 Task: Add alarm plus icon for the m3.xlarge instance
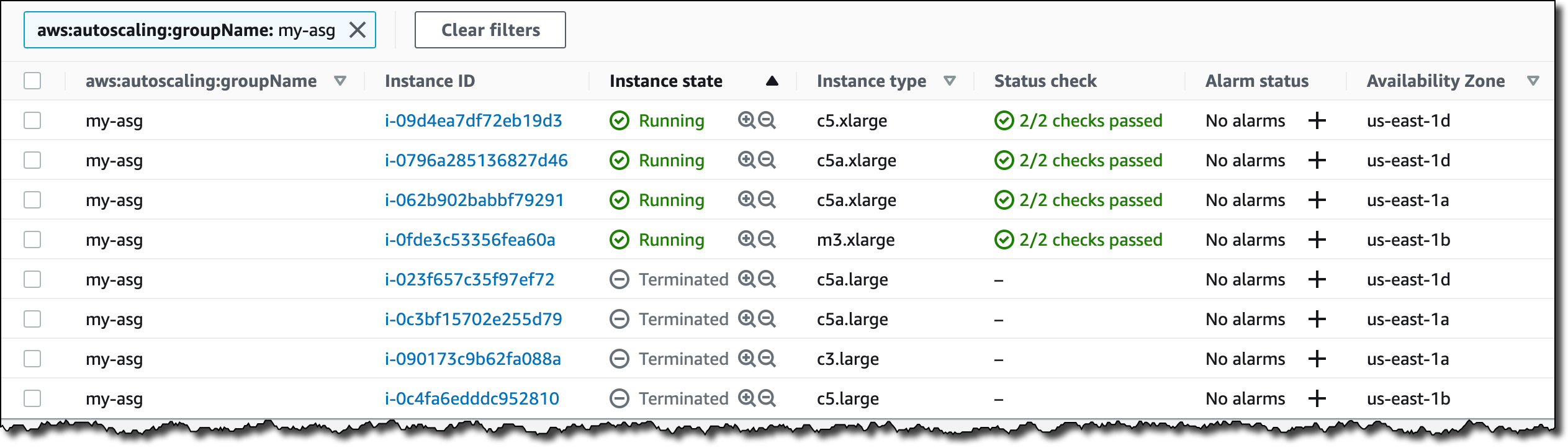[1317, 240]
